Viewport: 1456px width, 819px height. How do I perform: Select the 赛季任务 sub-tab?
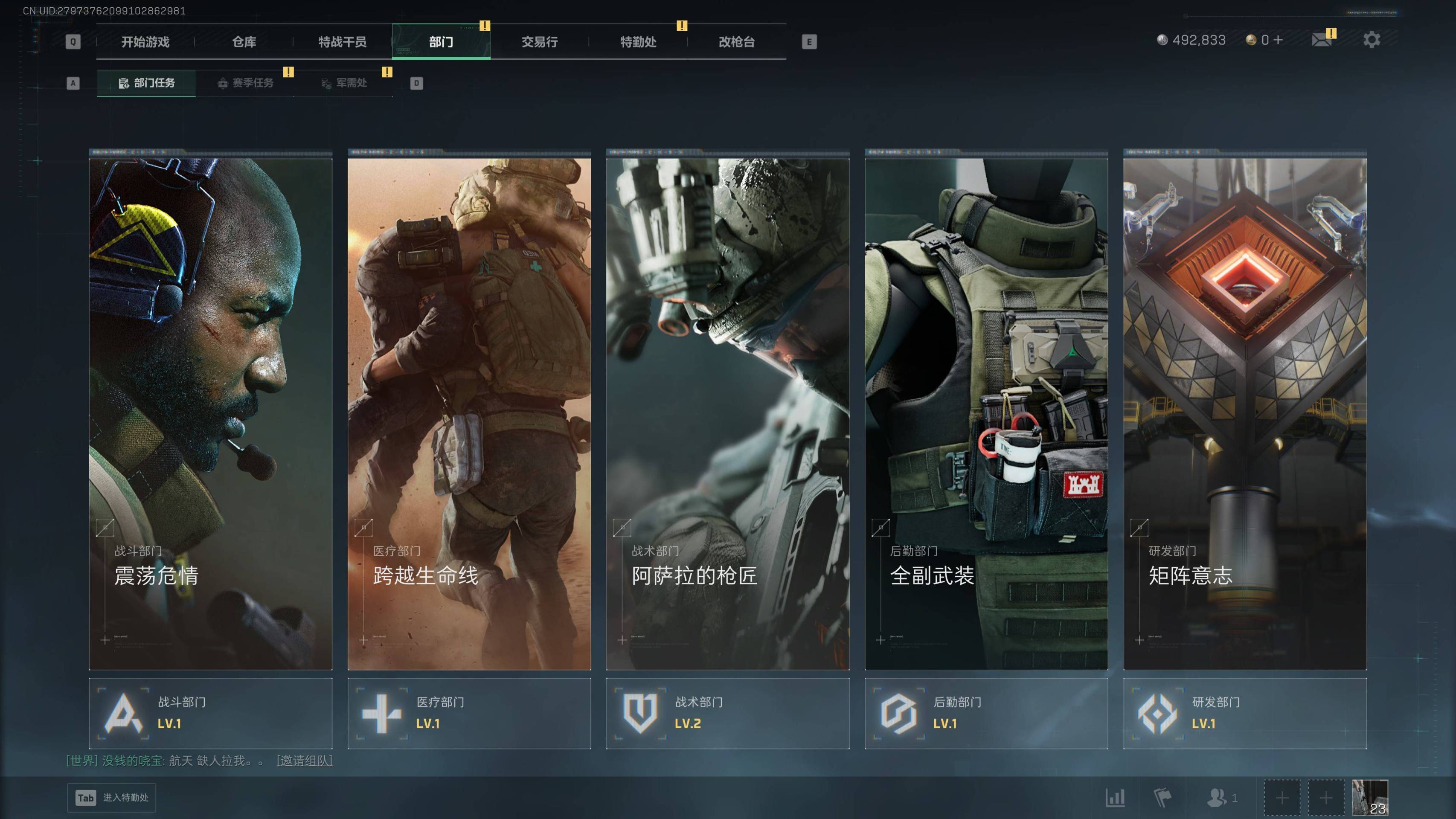[246, 83]
